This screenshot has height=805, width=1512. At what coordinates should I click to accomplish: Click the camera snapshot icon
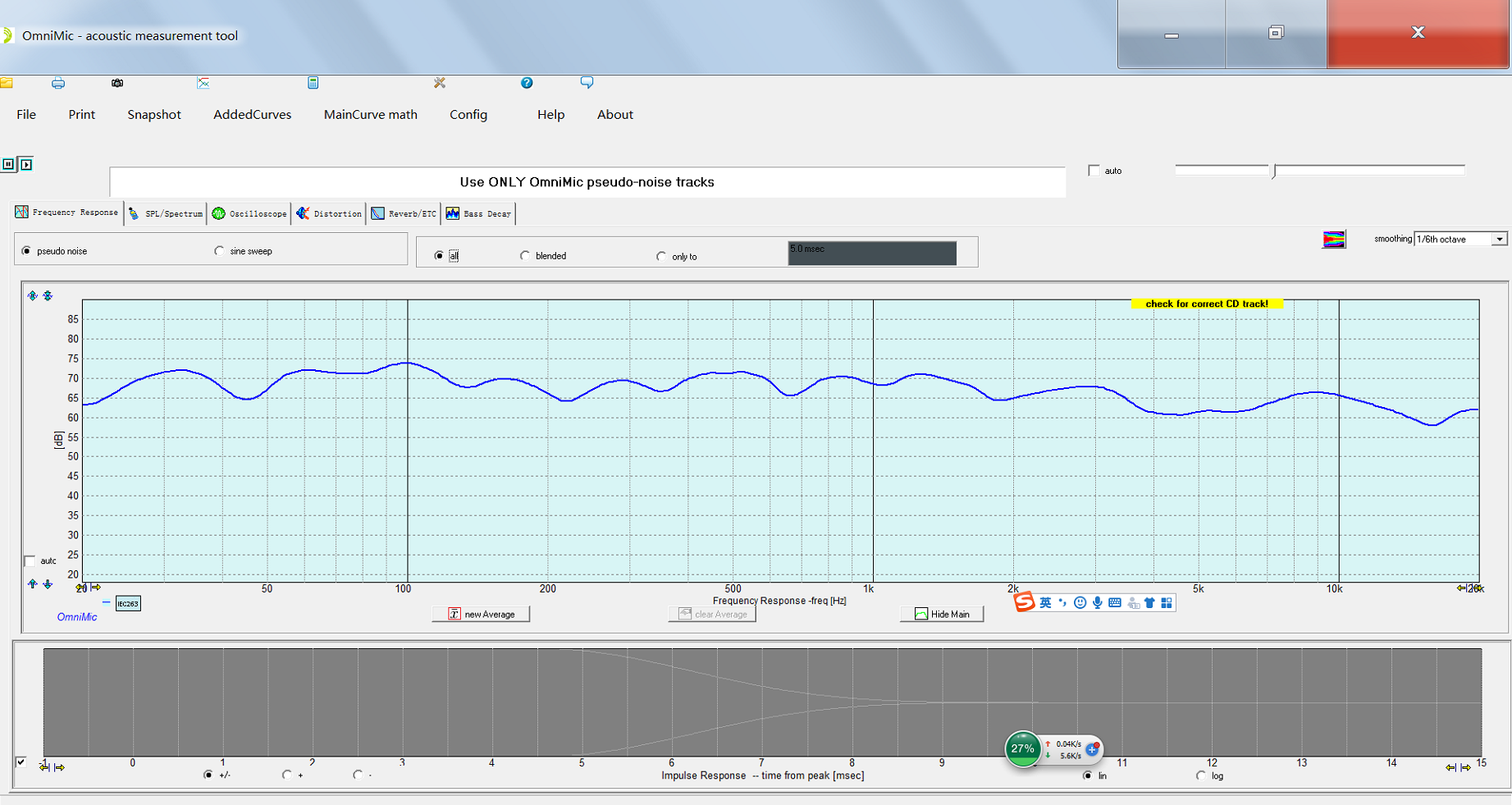point(117,83)
